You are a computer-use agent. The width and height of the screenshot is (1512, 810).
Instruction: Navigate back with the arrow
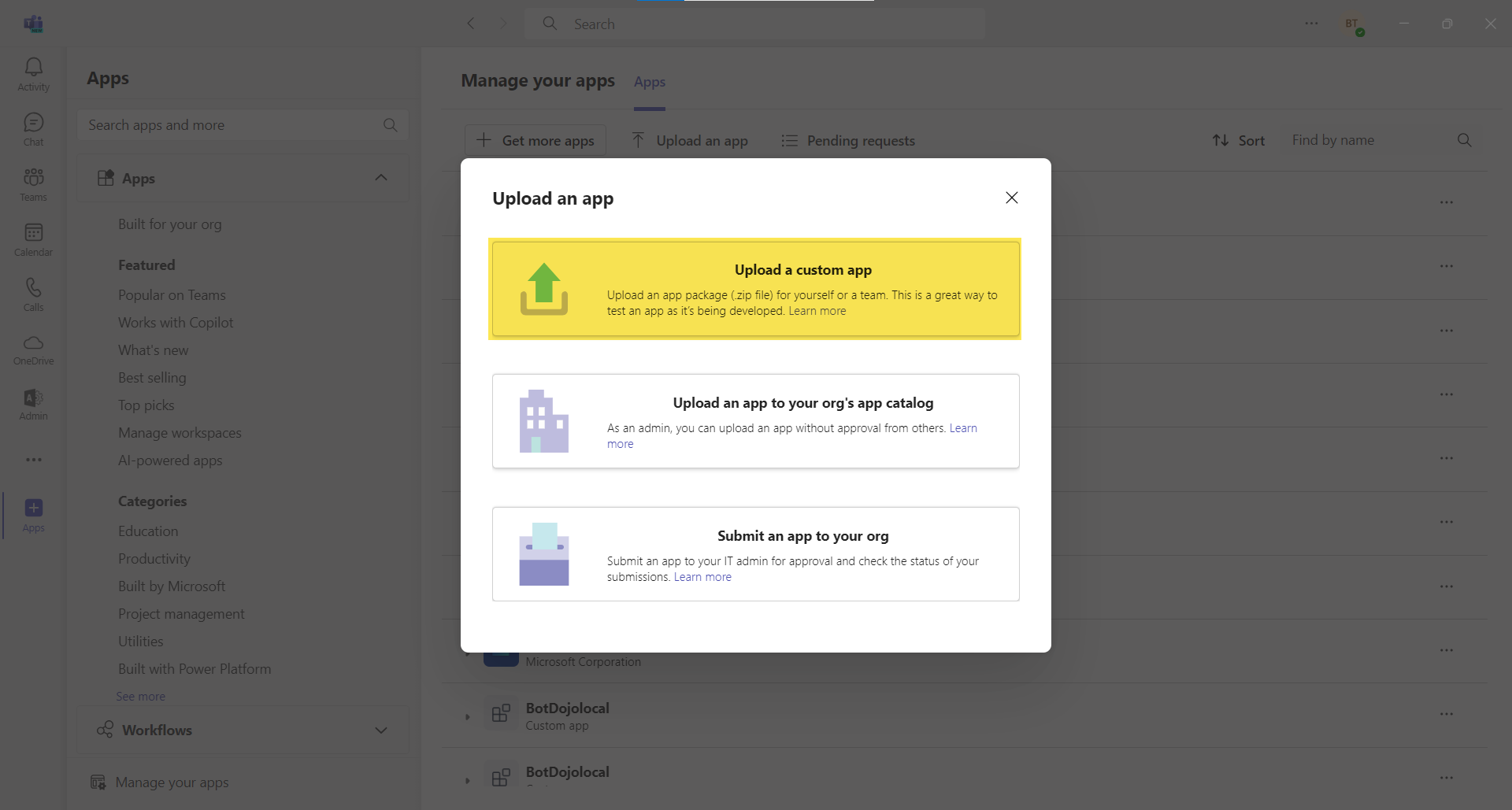pos(471,24)
